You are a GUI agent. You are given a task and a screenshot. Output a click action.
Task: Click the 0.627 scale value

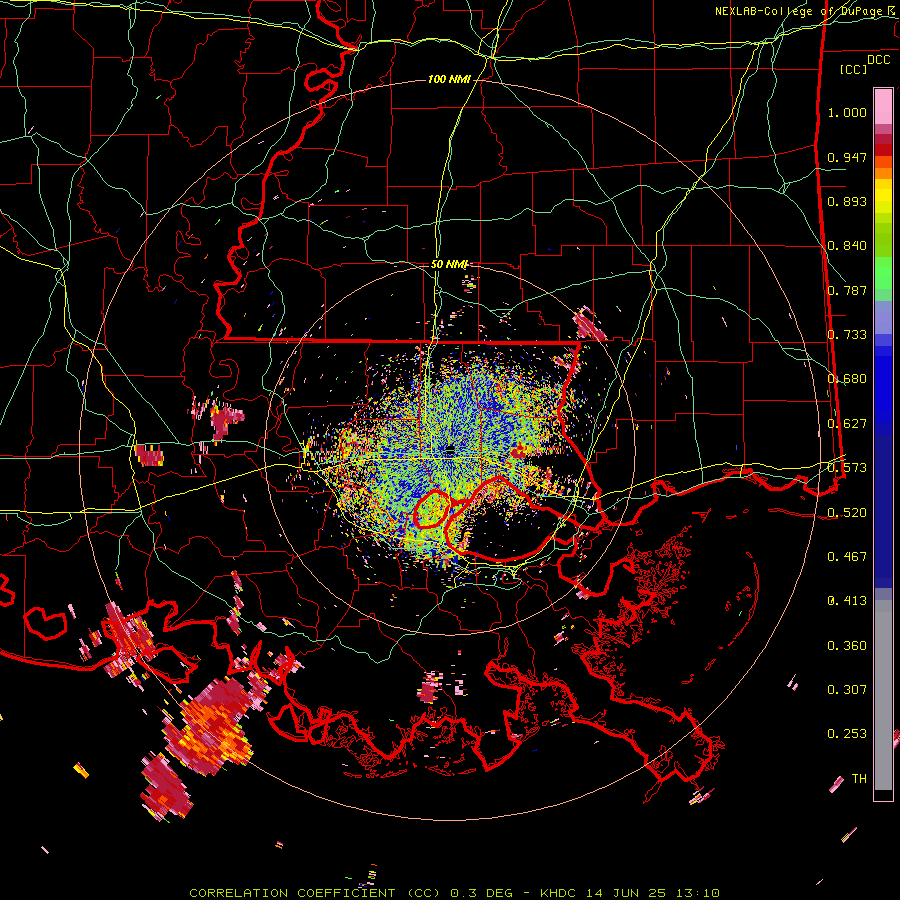(847, 424)
